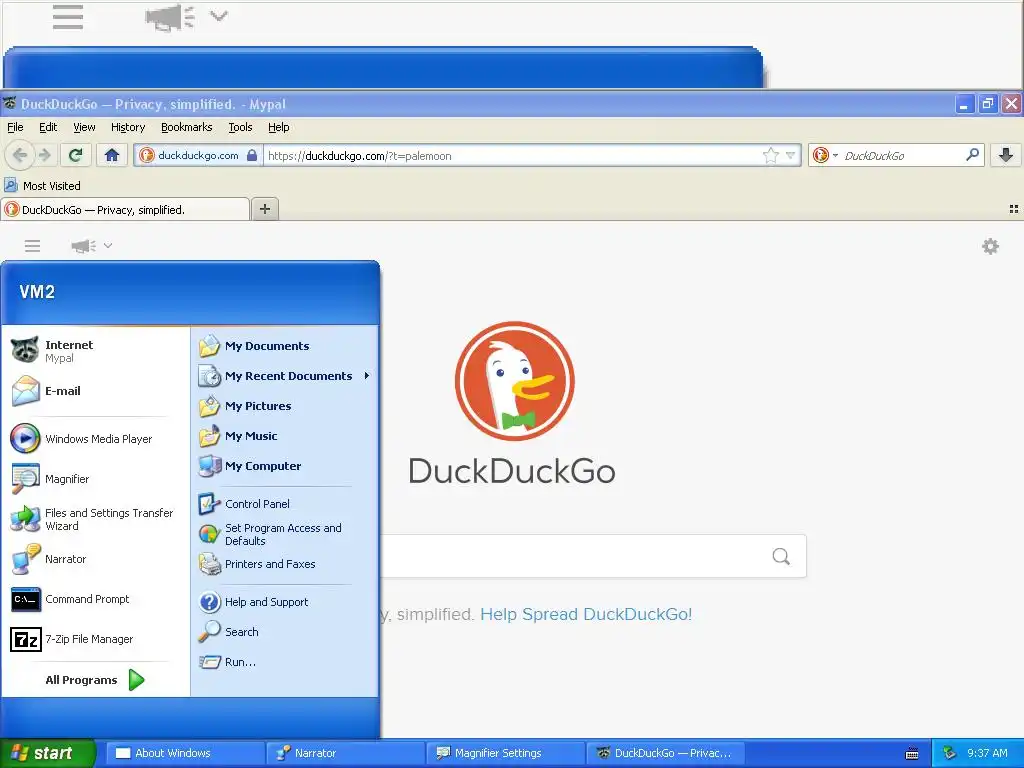Open the File menu
Image resolution: width=1024 pixels, height=768 pixels.
point(15,127)
